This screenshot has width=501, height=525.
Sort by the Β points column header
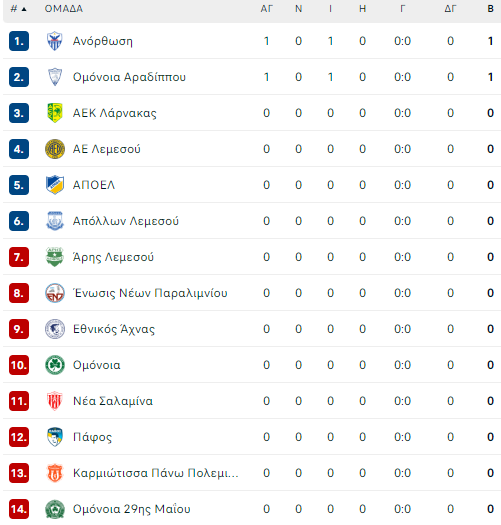(490, 9)
